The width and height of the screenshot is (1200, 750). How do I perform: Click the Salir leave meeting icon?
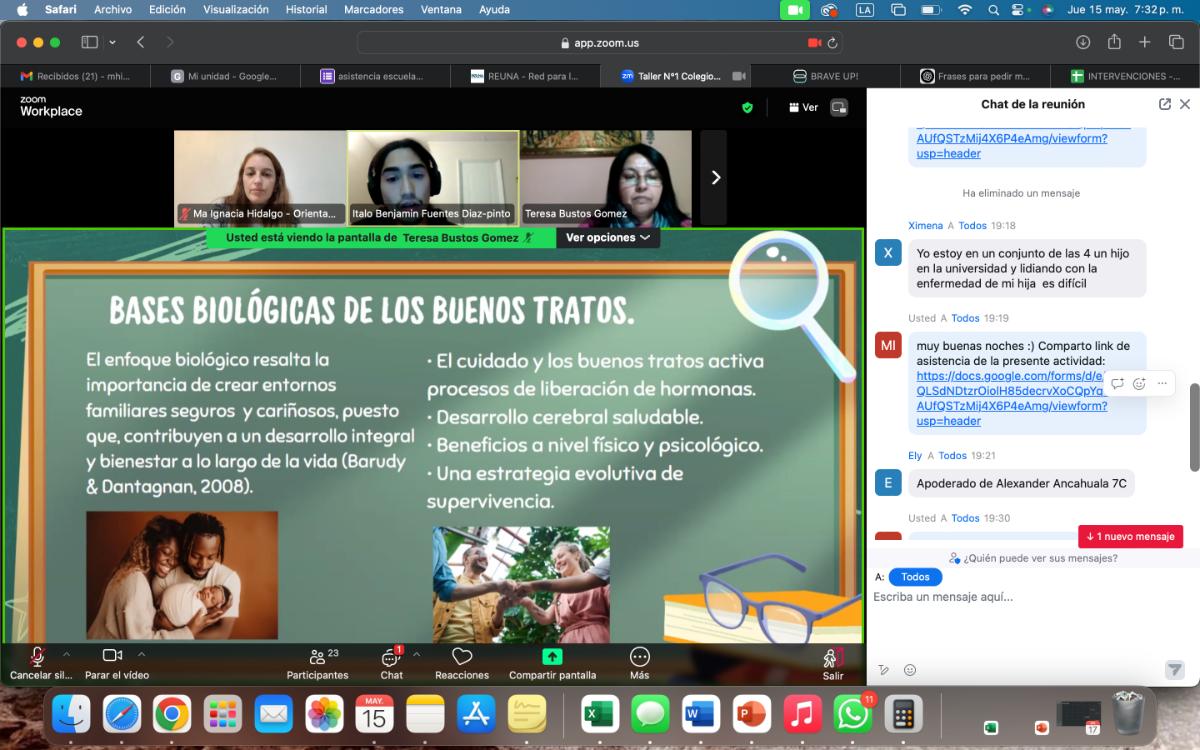832,657
